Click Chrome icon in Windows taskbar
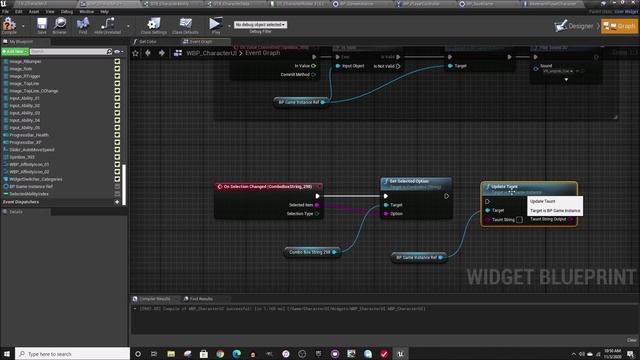Screen dimensions: 640x360 coord(220,354)
